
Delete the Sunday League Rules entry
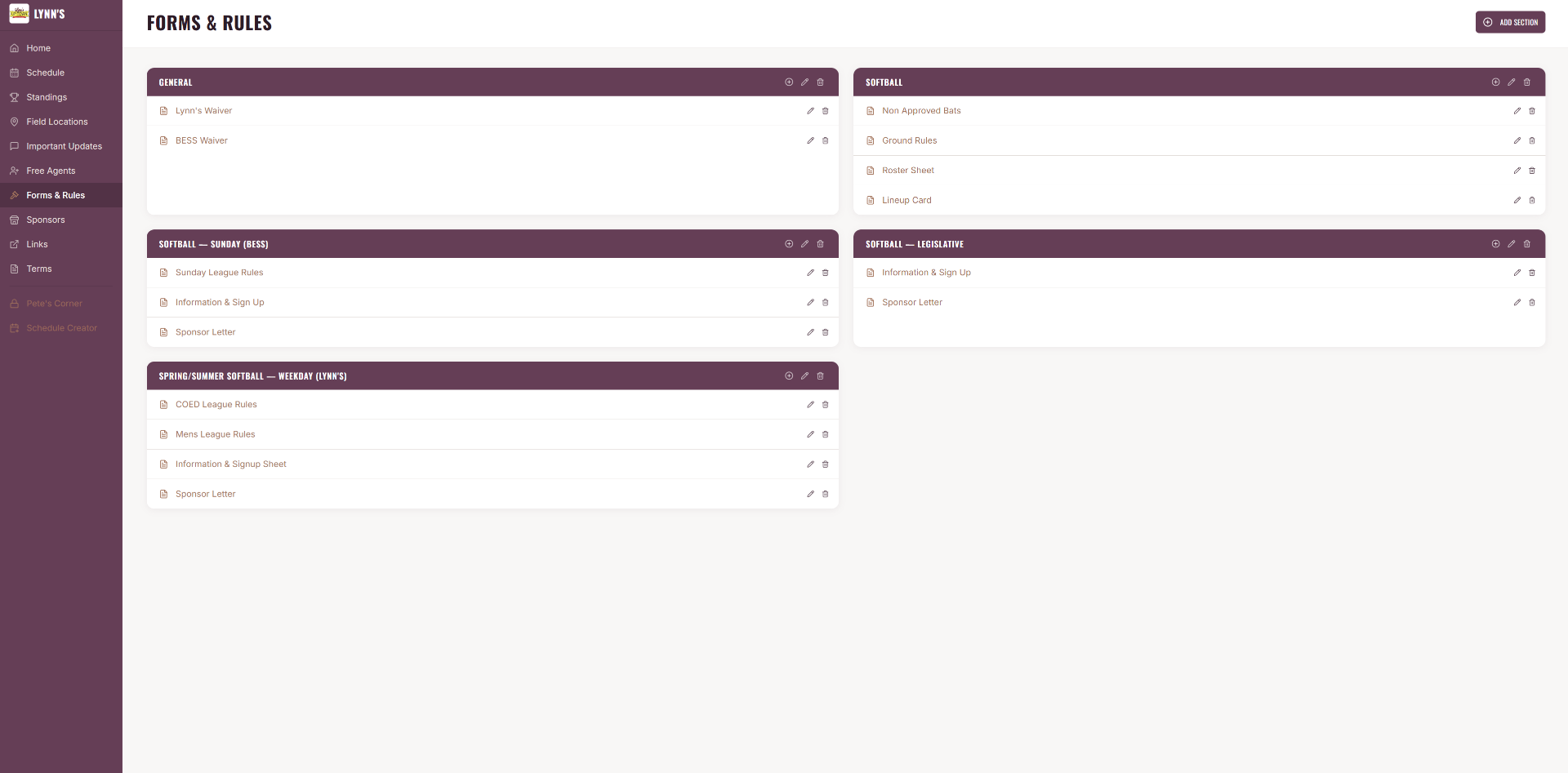(826, 273)
